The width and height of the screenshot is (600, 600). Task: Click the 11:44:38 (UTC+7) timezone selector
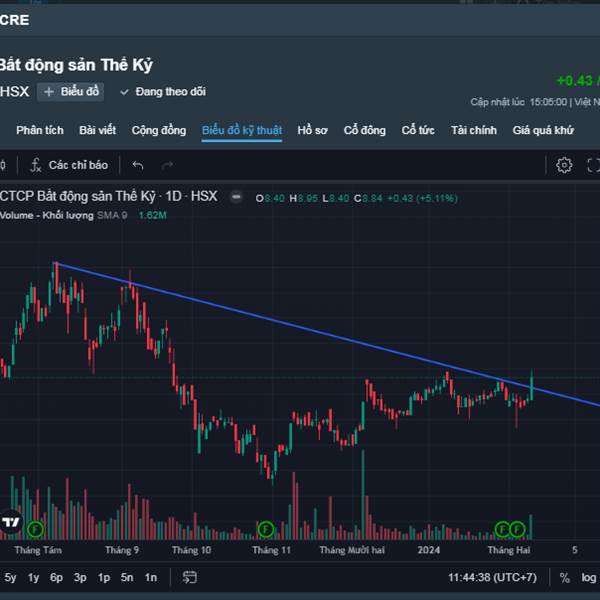tap(492, 577)
